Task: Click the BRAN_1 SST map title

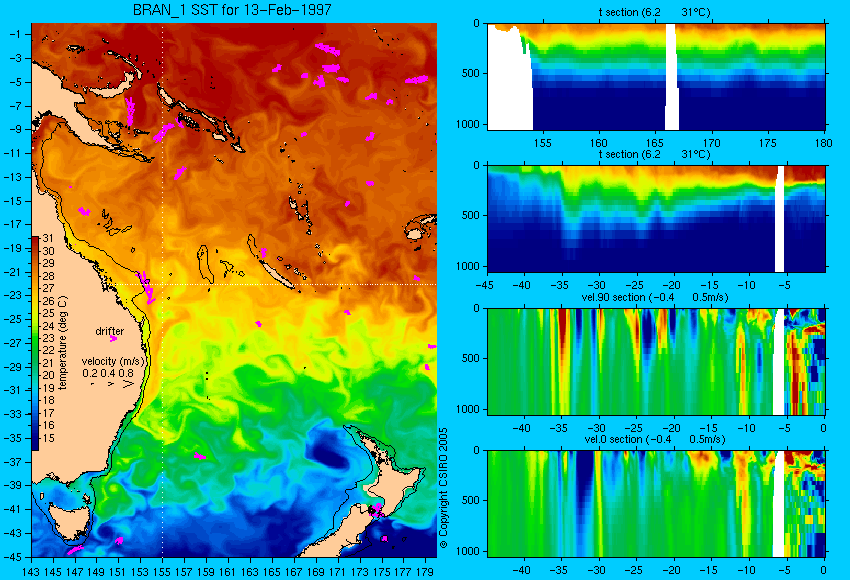Action: [x=232, y=10]
